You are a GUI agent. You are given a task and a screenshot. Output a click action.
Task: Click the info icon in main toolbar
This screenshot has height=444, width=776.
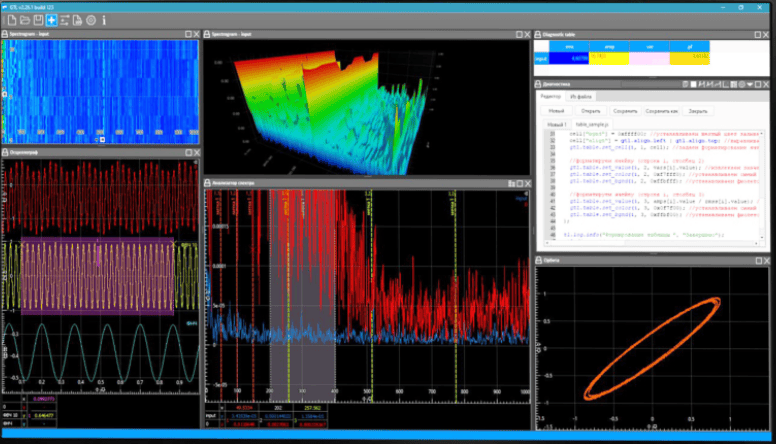coord(104,20)
